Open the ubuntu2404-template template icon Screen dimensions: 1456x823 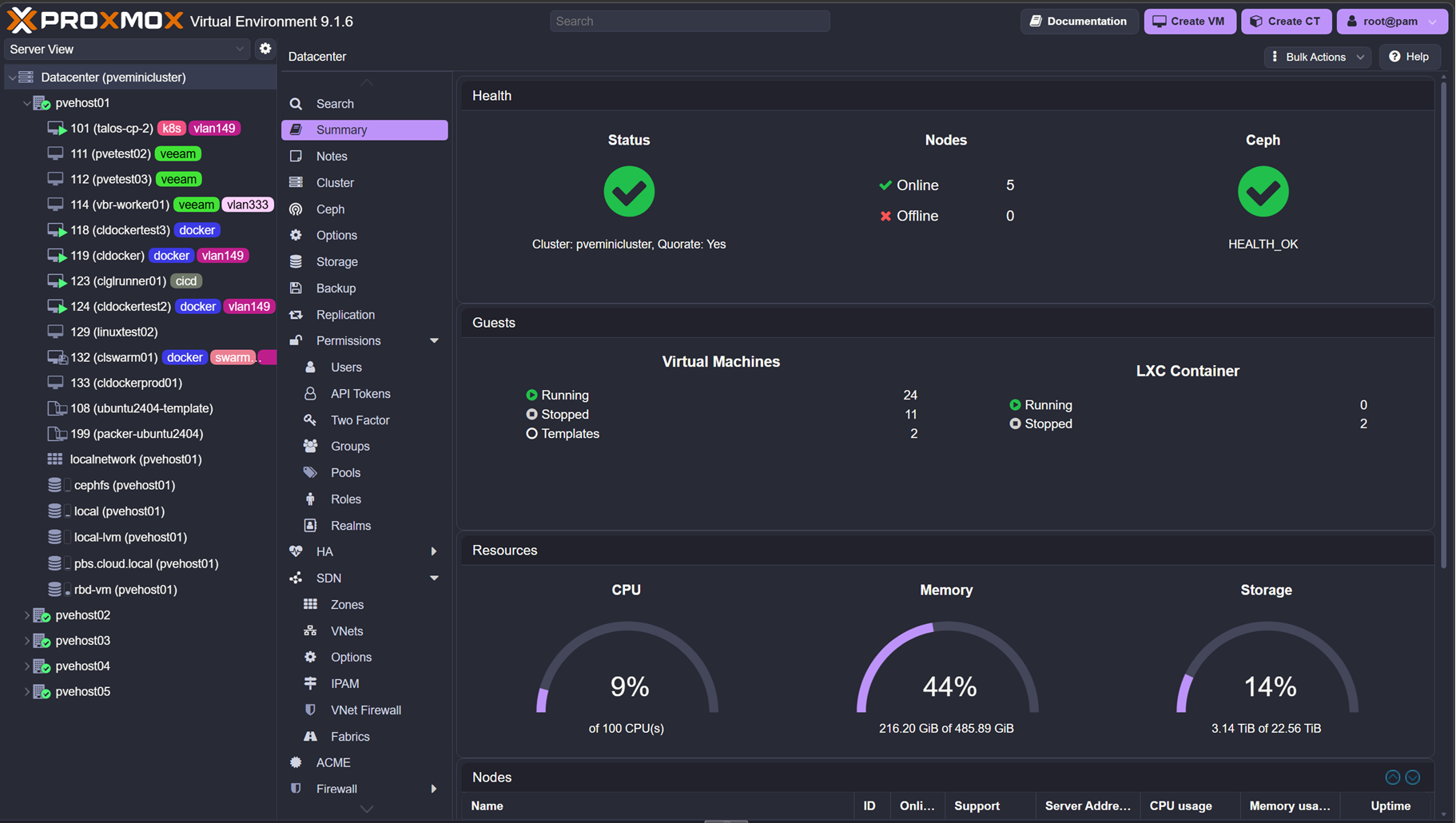(x=57, y=408)
